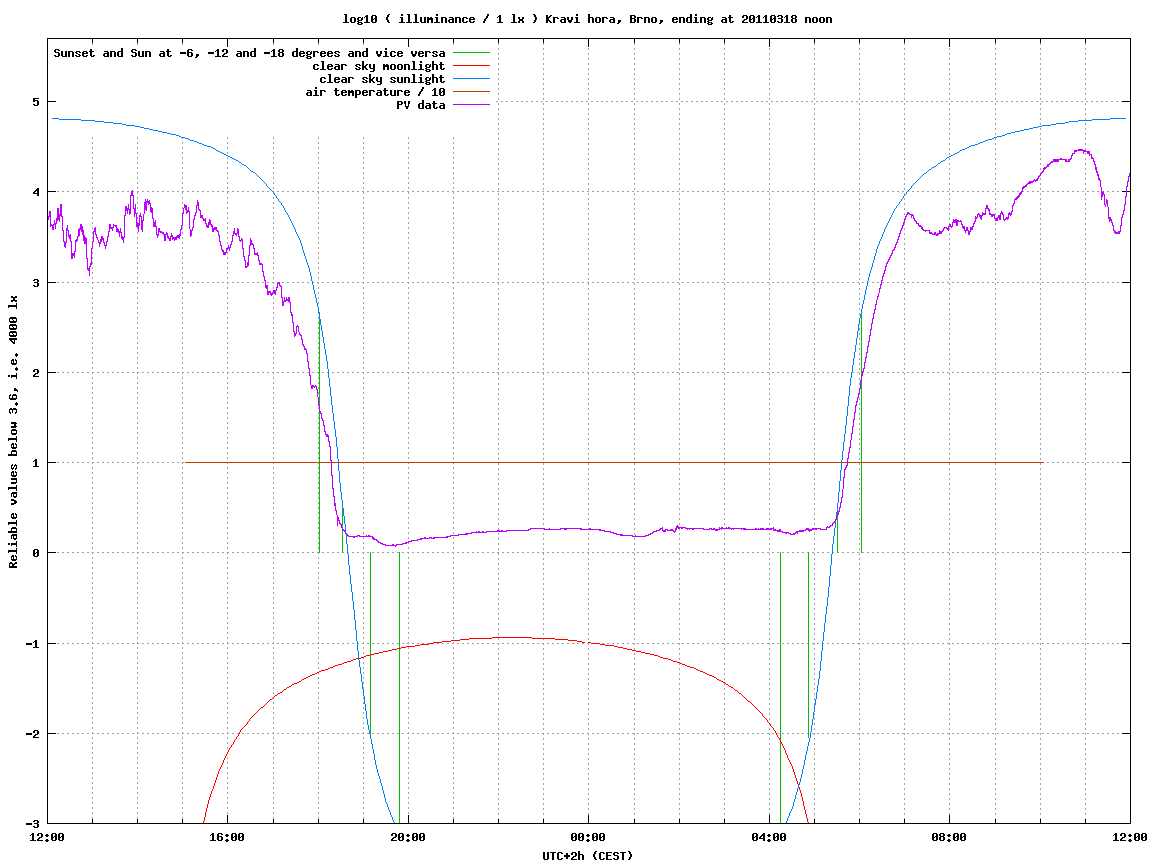
Task: Click the y-axis tick label 2
Action: 35,373
